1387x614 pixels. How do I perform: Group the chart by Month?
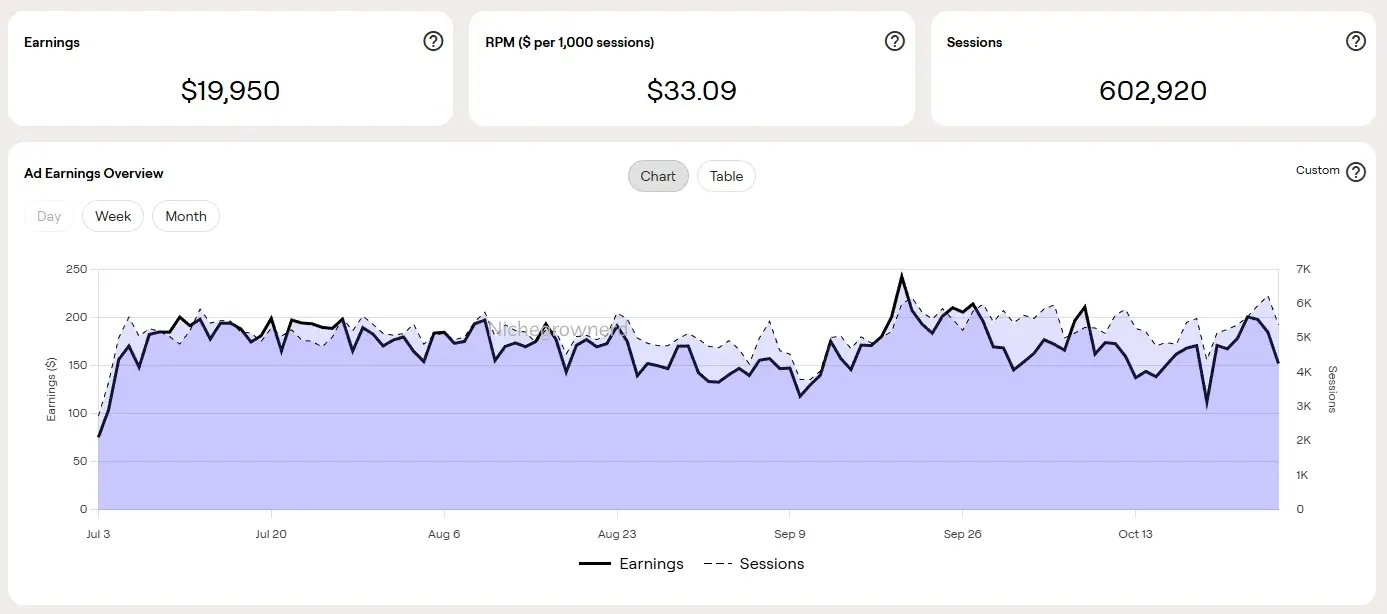[x=186, y=216]
